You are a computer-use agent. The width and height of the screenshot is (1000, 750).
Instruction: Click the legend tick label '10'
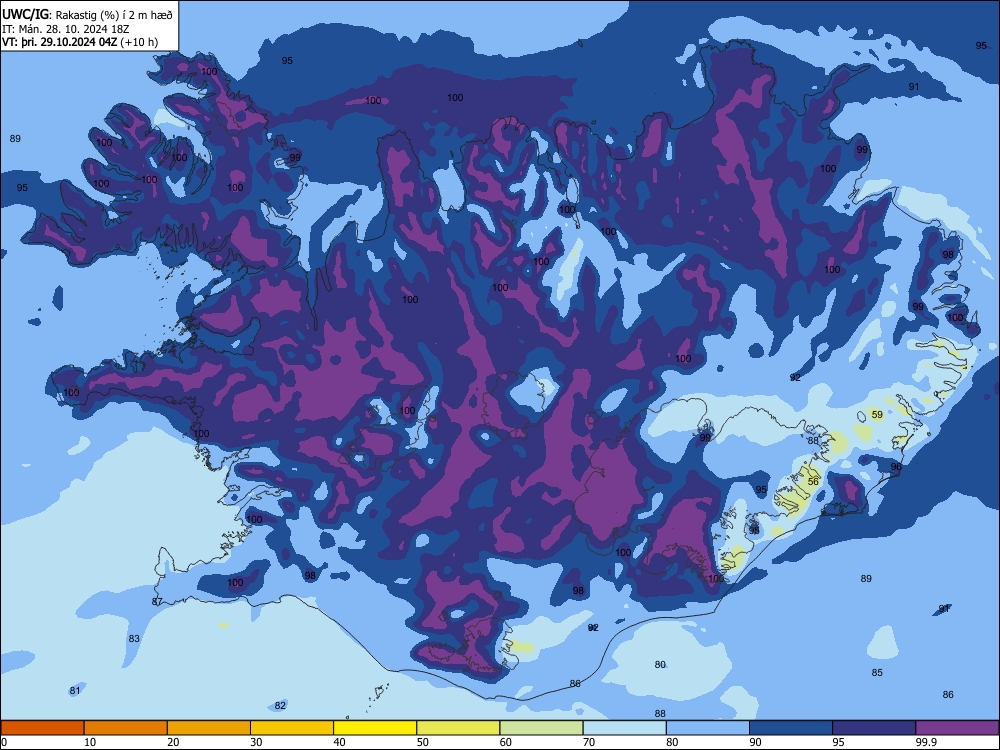pos(90,742)
